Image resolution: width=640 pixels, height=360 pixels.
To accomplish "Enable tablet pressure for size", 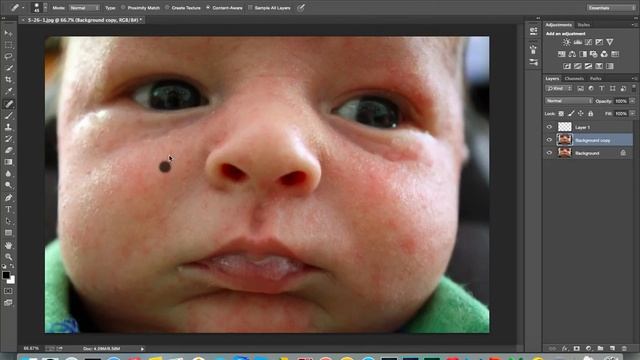I will [301, 7].
